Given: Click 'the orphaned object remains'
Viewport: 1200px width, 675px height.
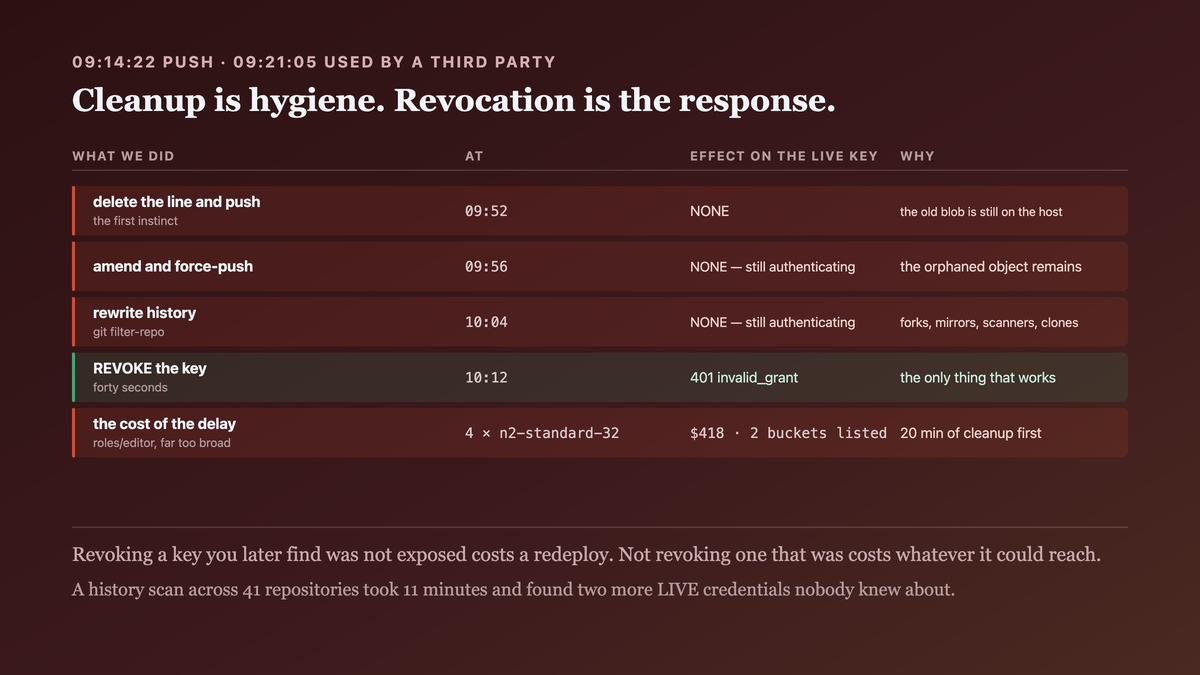Looking at the screenshot, I should click(x=990, y=267).
